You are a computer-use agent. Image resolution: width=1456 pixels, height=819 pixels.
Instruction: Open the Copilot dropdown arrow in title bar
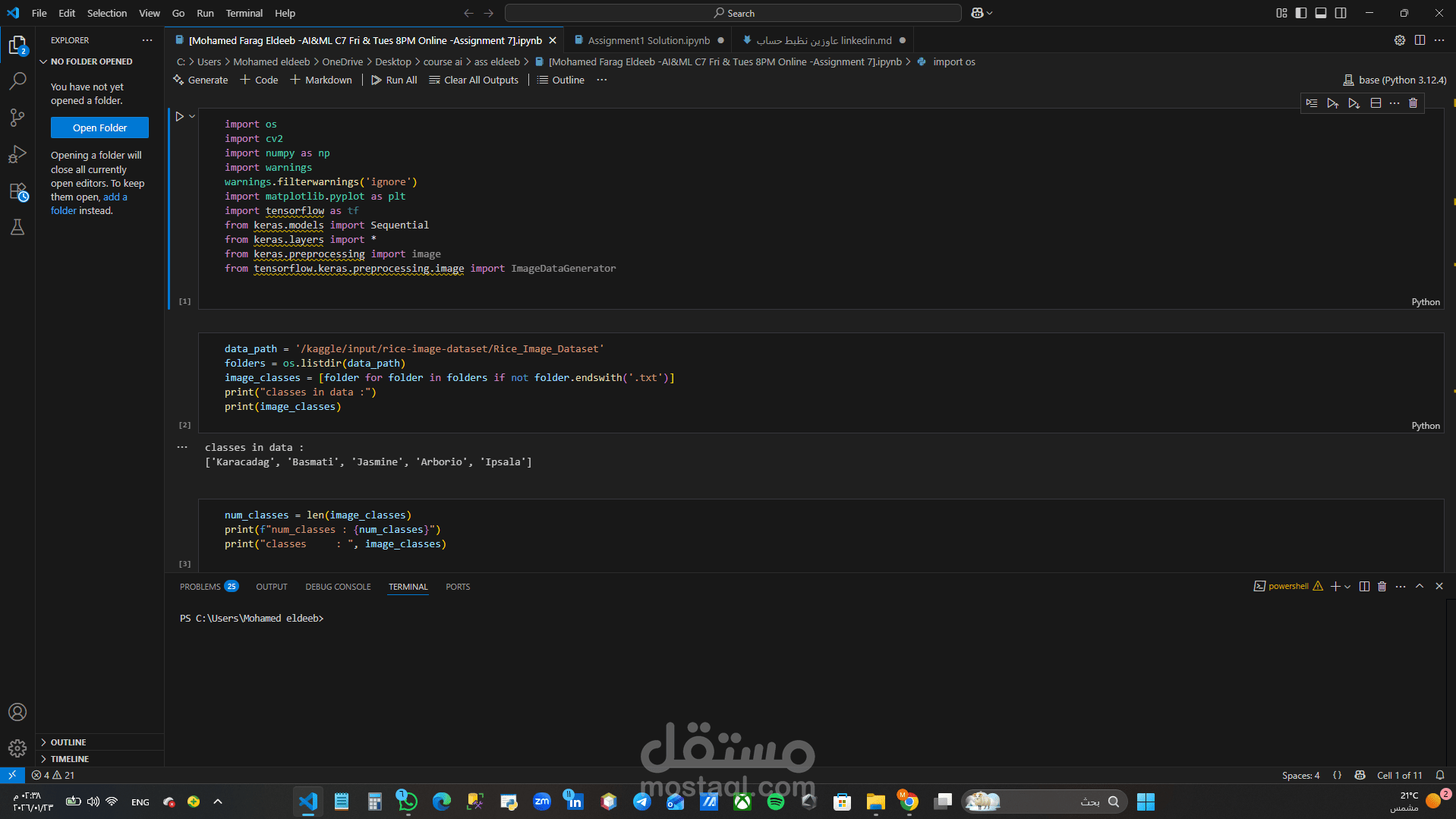[989, 13]
